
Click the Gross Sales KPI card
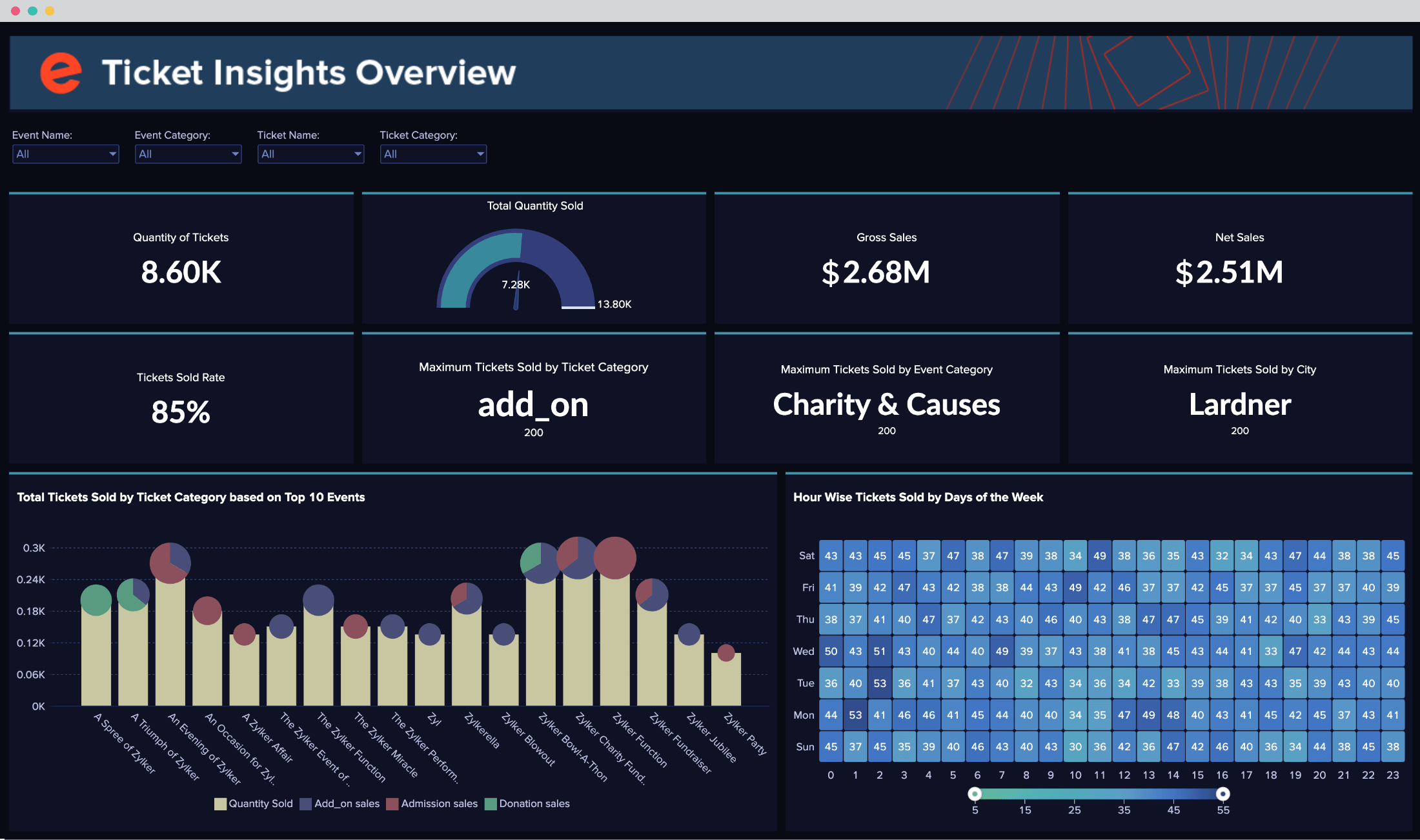(x=886, y=260)
